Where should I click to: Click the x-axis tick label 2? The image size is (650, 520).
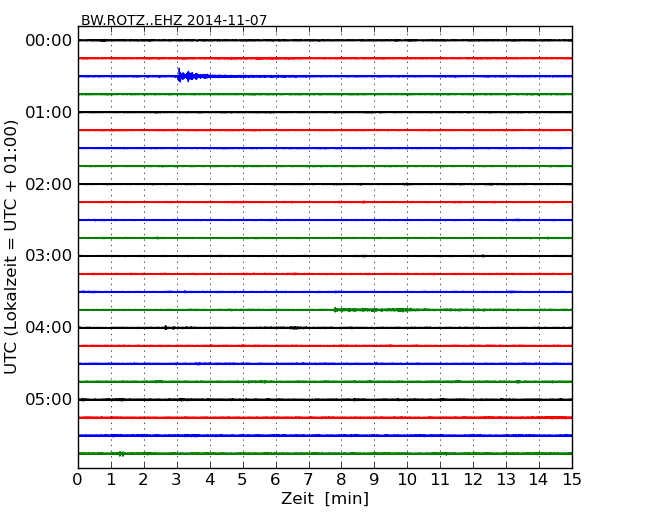tap(143, 480)
